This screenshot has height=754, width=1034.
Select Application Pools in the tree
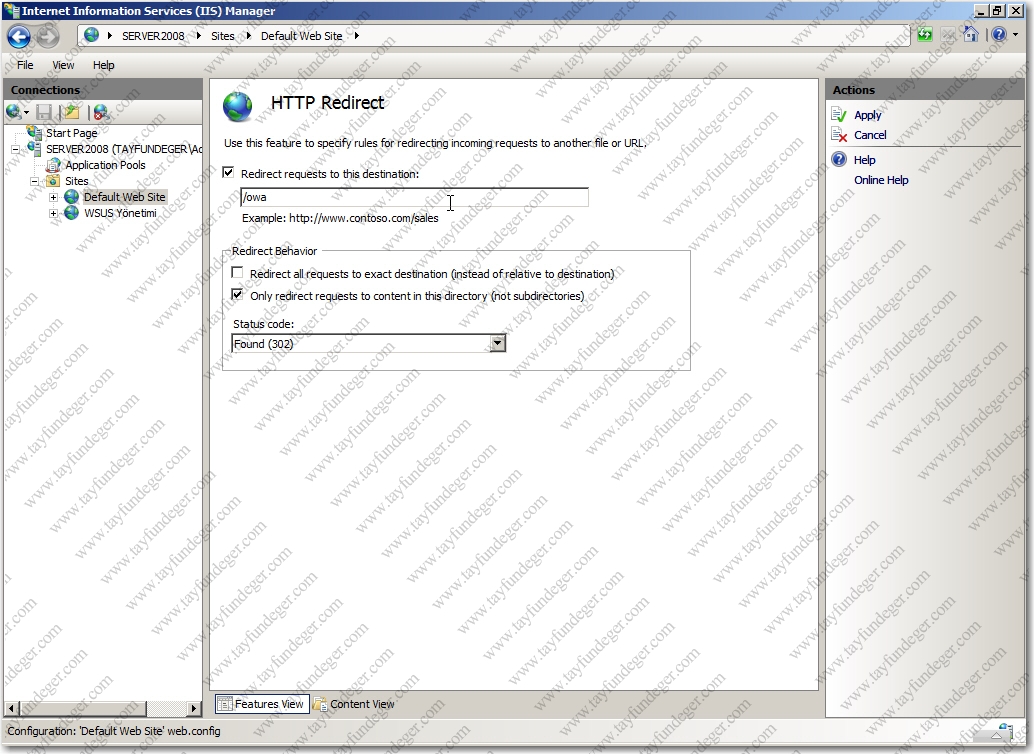[105, 165]
